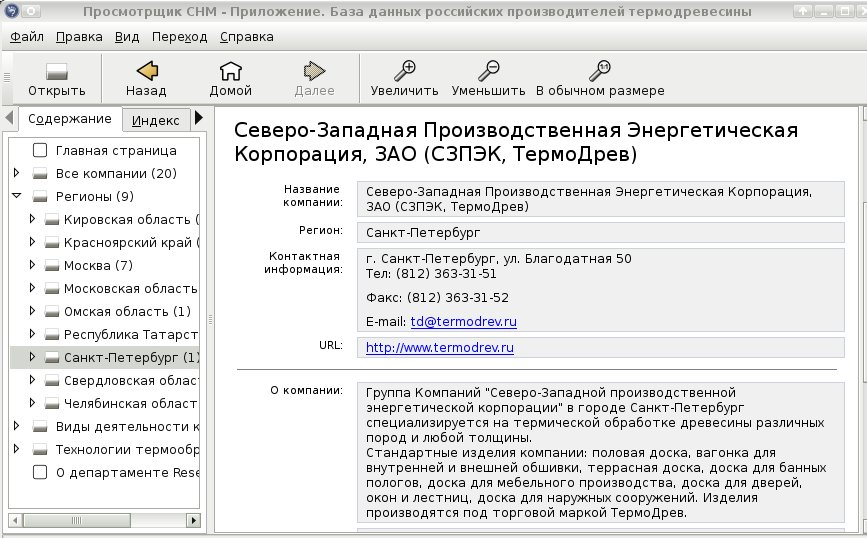Screen dimensions: 867x538
Task: Click the book icon beside Красноярский край
Action: [x=52, y=243]
